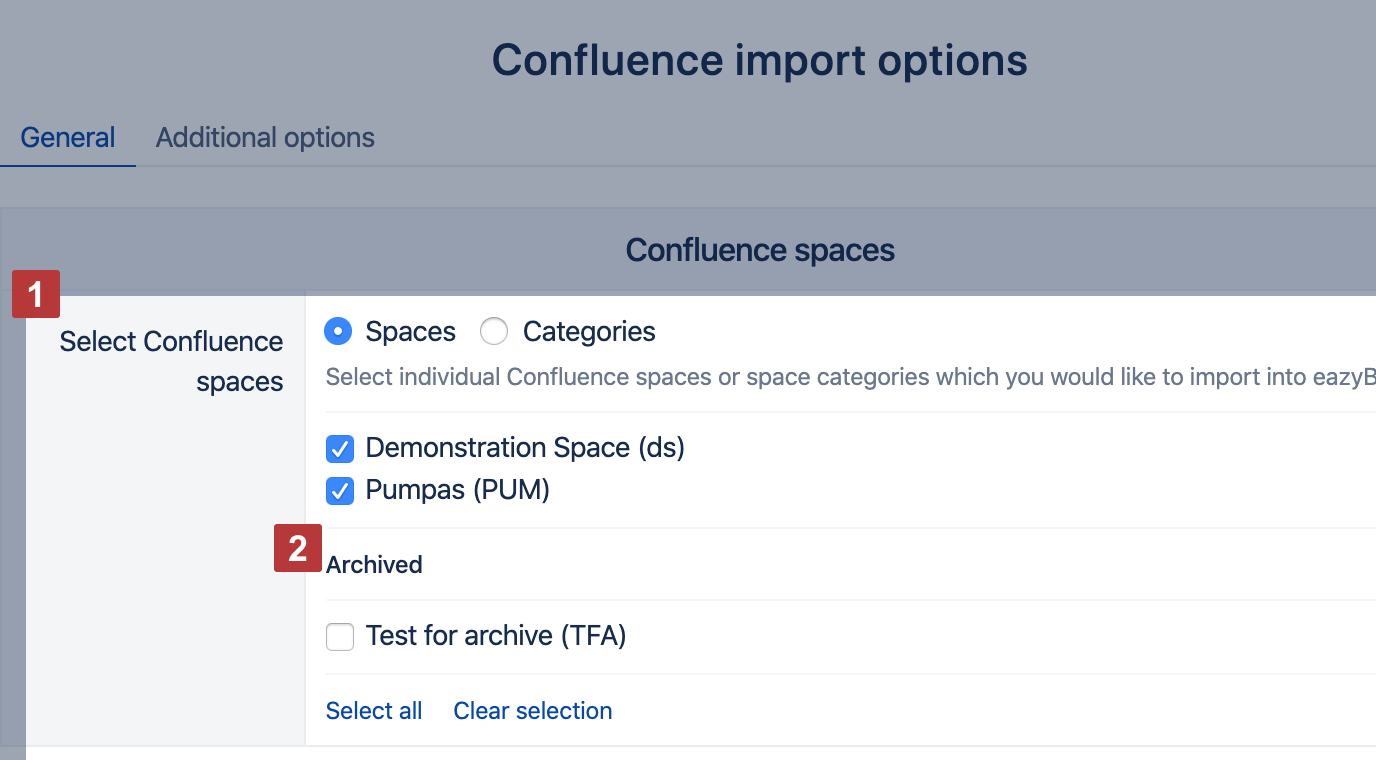1376x760 pixels.
Task: Click the Archived section heading
Action: pyautogui.click(x=374, y=565)
